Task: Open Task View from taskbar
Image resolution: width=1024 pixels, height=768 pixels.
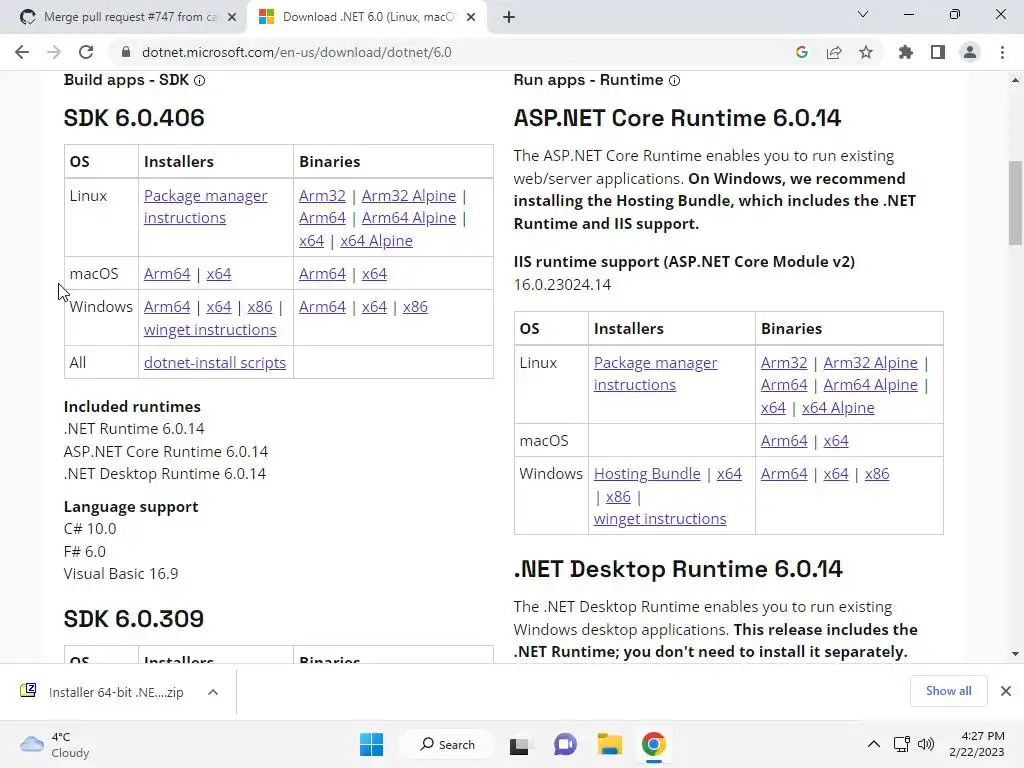Action: (519, 744)
